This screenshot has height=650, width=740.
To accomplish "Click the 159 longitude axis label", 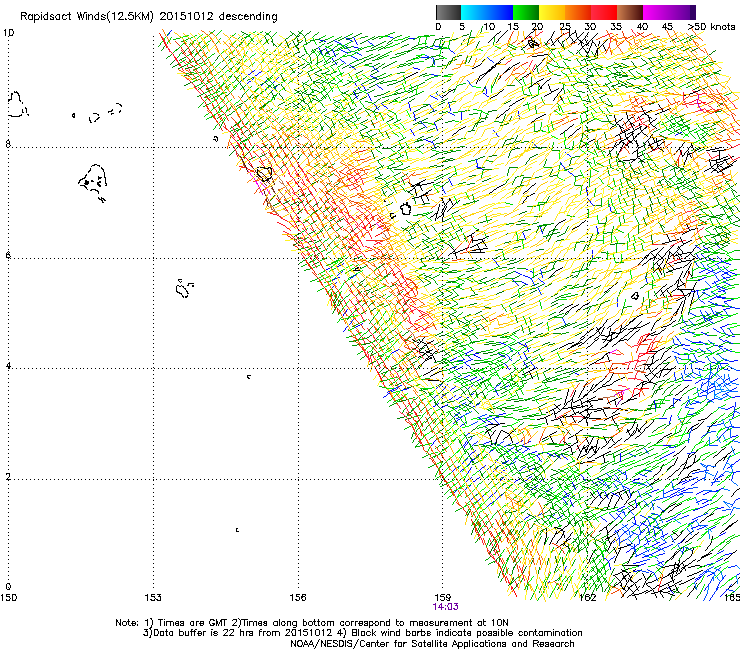I will (443, 598).
